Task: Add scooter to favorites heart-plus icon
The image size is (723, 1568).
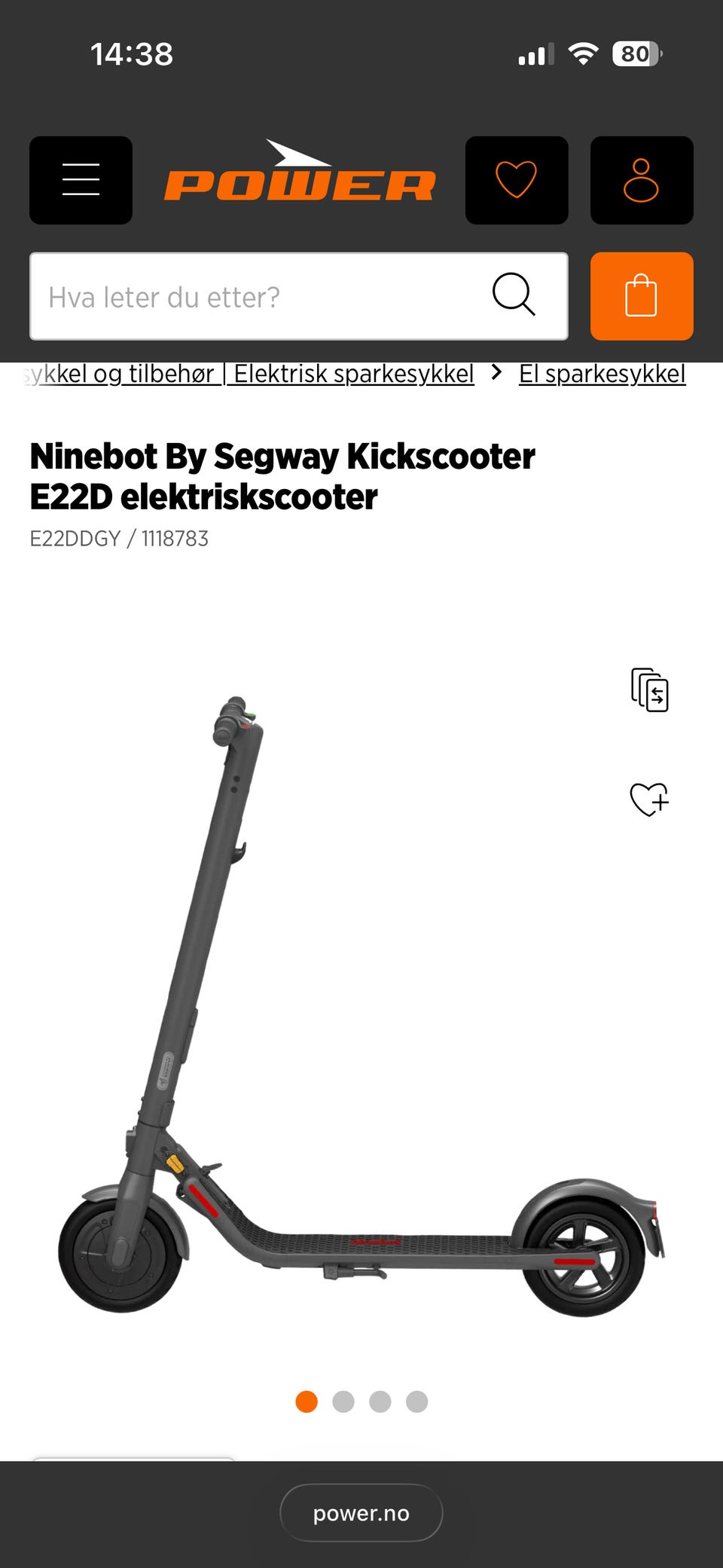Action: [649, 799]
